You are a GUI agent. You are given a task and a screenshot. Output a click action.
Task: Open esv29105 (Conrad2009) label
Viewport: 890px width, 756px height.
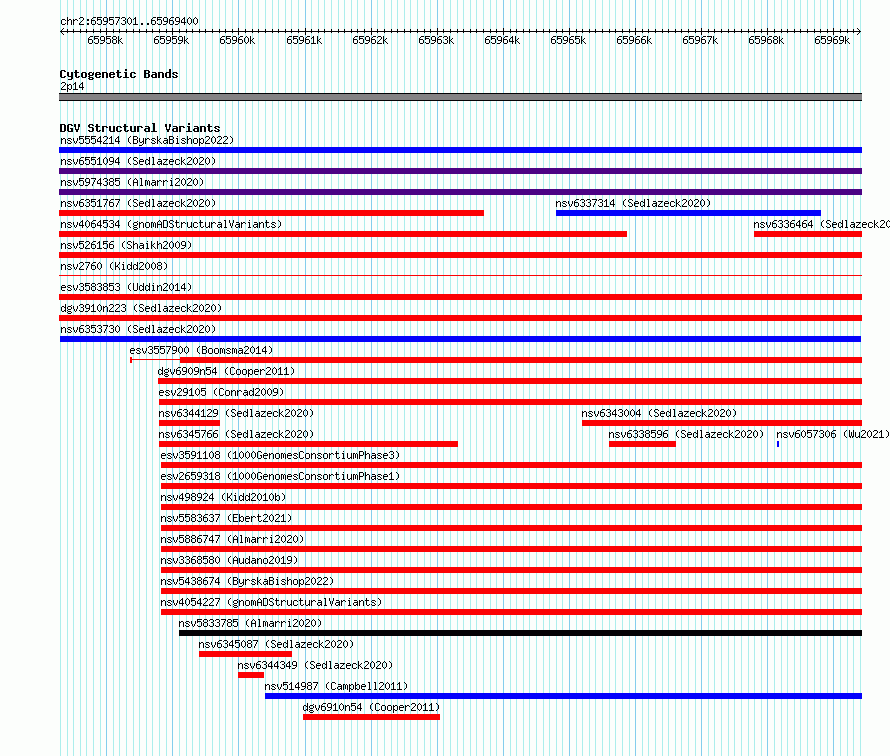pos(221,392)
